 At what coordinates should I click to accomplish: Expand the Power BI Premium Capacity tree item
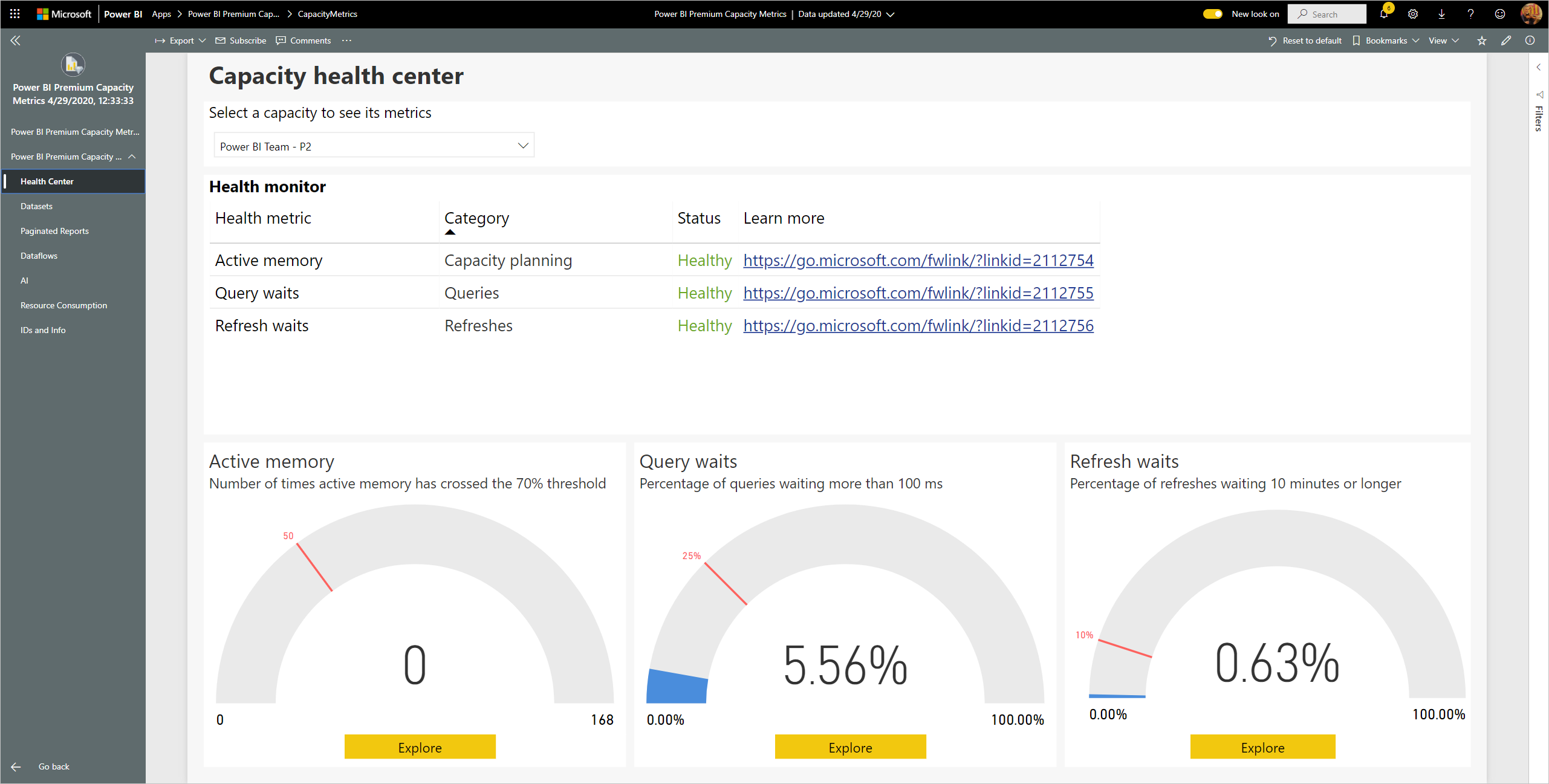coord(132,156)
